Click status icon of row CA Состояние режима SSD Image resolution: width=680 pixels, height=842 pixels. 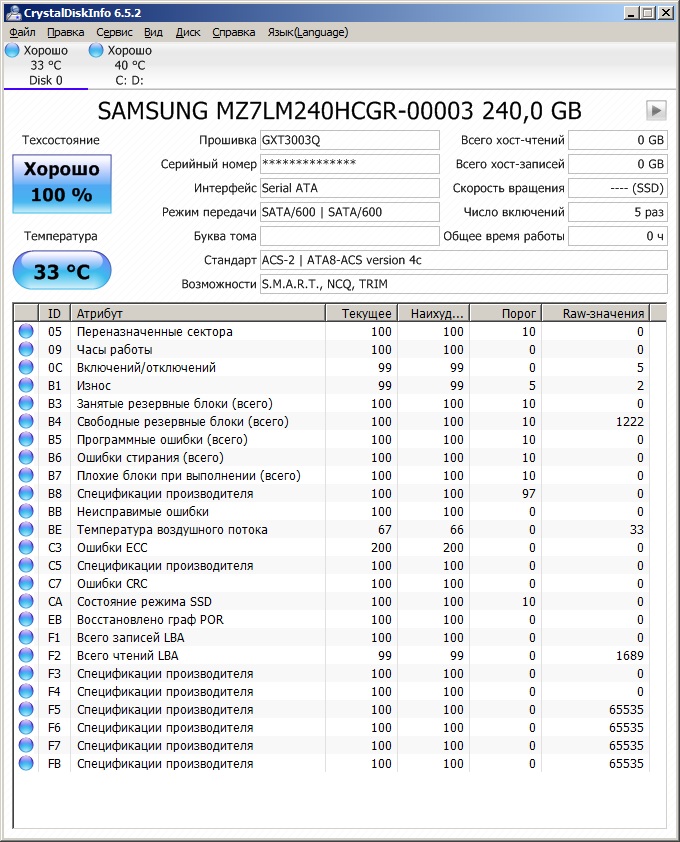pyautogui.click(x=26, y=601)
